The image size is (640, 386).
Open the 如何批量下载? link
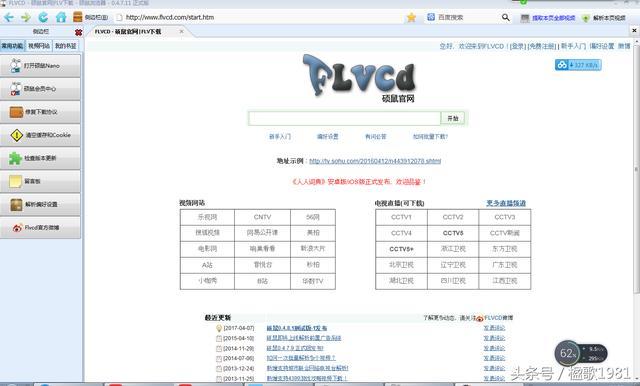pos(430,137)
